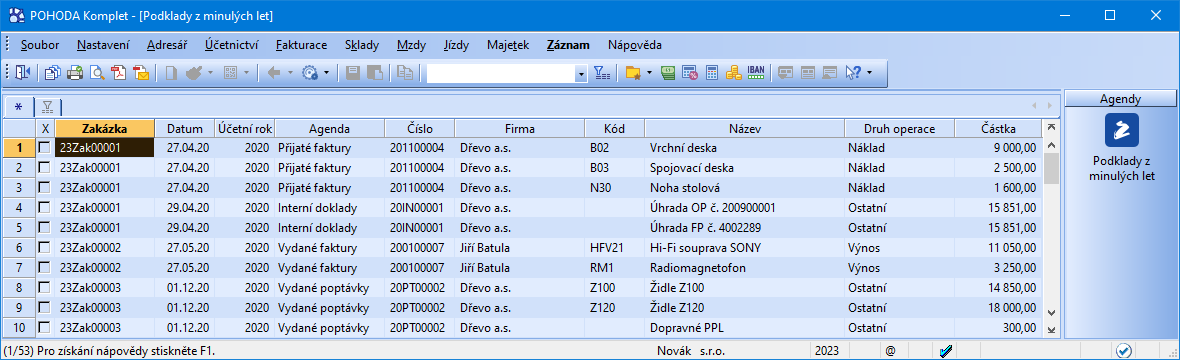Screen dimensions: 1180x360
Task: Open dropdown arrow beside help pointer
Action: (869, 73)
